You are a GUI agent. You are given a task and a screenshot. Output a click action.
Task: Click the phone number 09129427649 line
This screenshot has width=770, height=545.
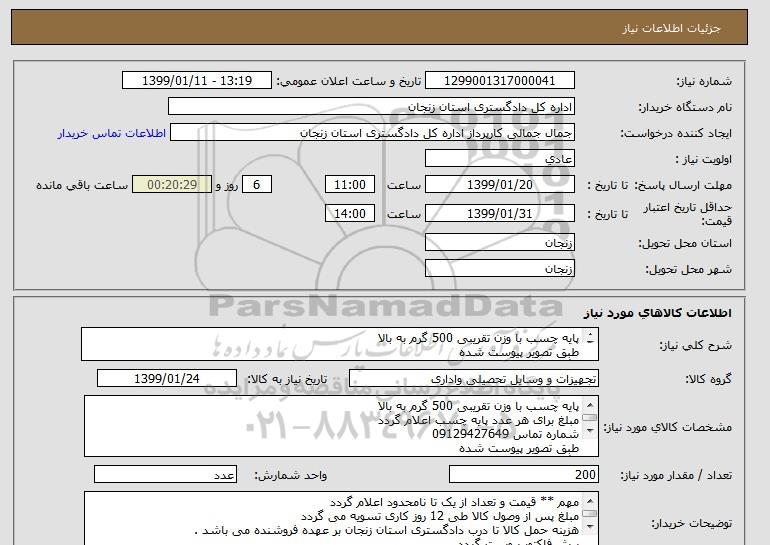[x=505, y=435]
